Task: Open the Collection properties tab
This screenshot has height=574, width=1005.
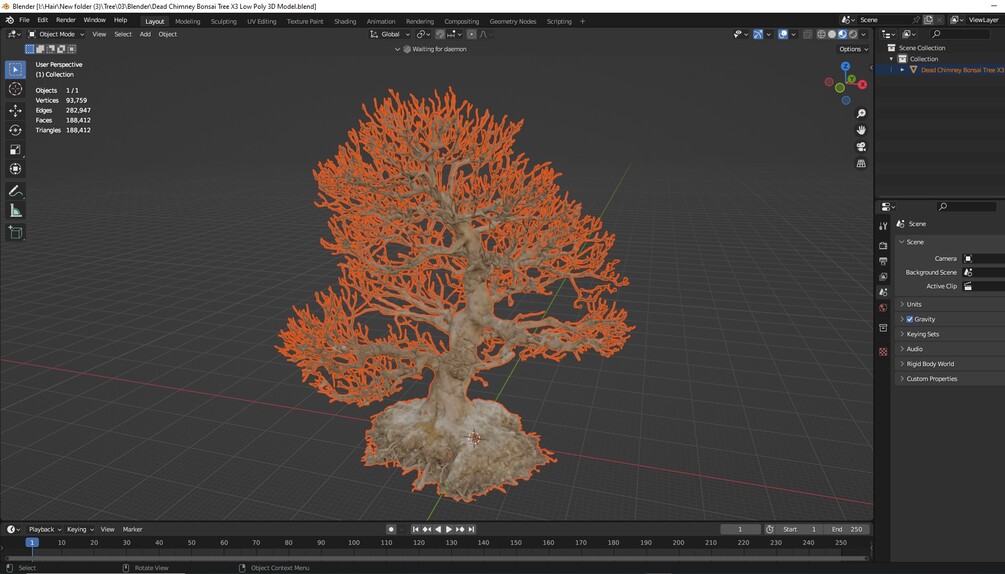Action: [x=883, y=328]
